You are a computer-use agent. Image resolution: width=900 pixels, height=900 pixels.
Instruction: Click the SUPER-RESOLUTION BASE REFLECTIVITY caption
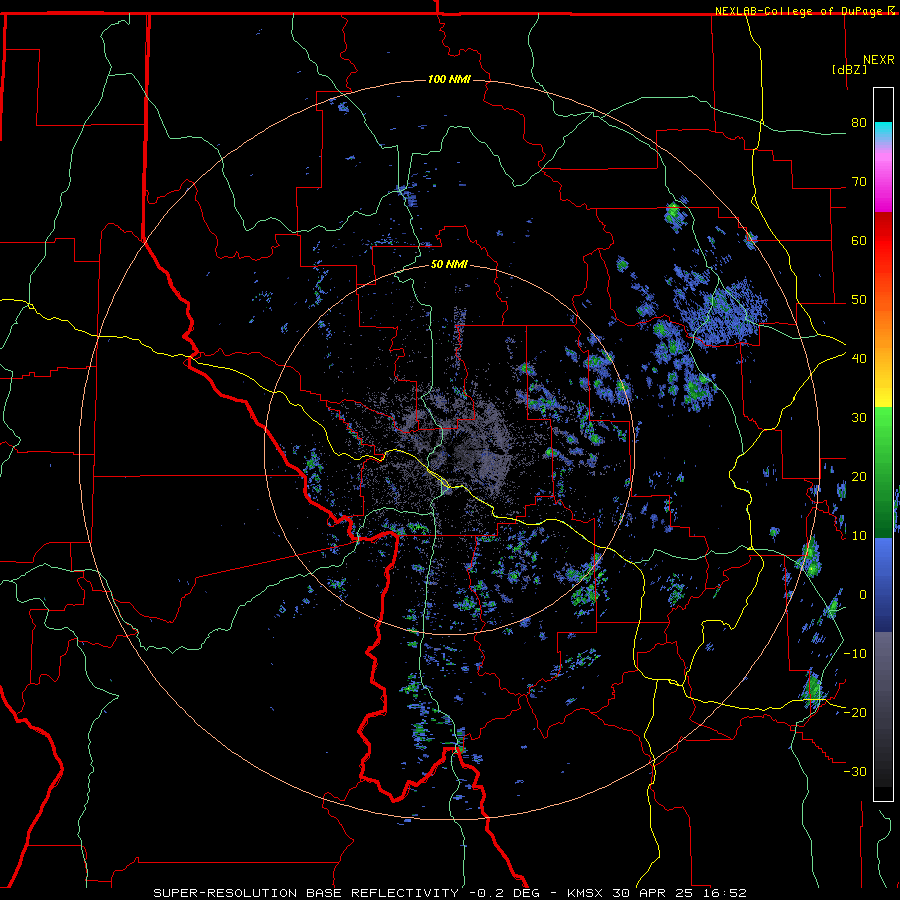point(306,893)
